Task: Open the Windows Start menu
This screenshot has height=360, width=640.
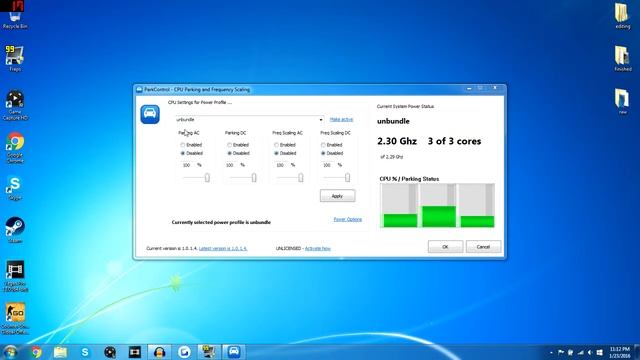Action: pyautogui.click(x=10, y=352)
